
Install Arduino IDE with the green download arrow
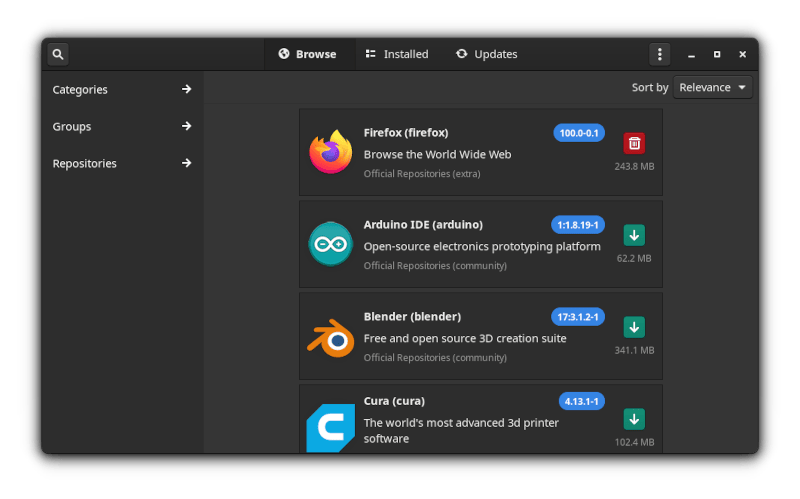pyautogui.click(x=634, y=235)
